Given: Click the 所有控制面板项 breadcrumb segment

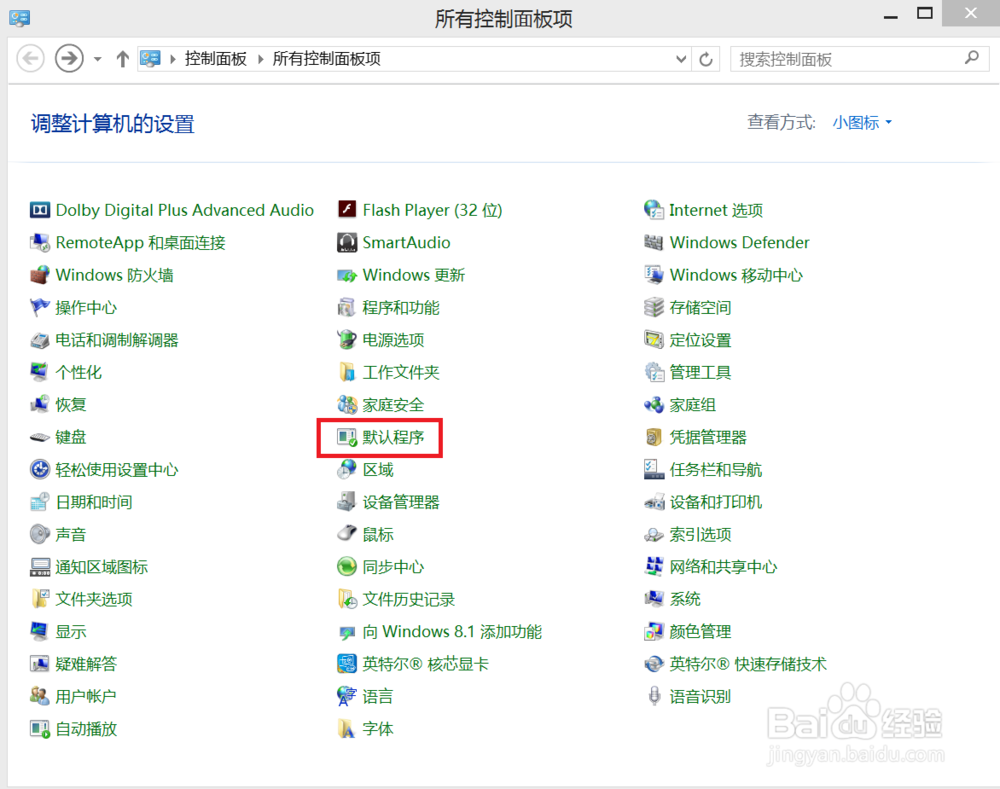Looking at the screenshot, I should (x=327, y=59).
